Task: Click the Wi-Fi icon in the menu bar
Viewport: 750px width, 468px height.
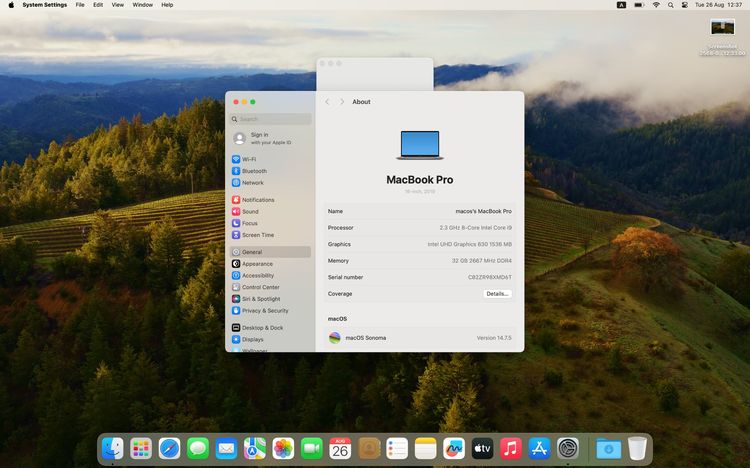Action: pyautogui.click(x=656, y=5)
